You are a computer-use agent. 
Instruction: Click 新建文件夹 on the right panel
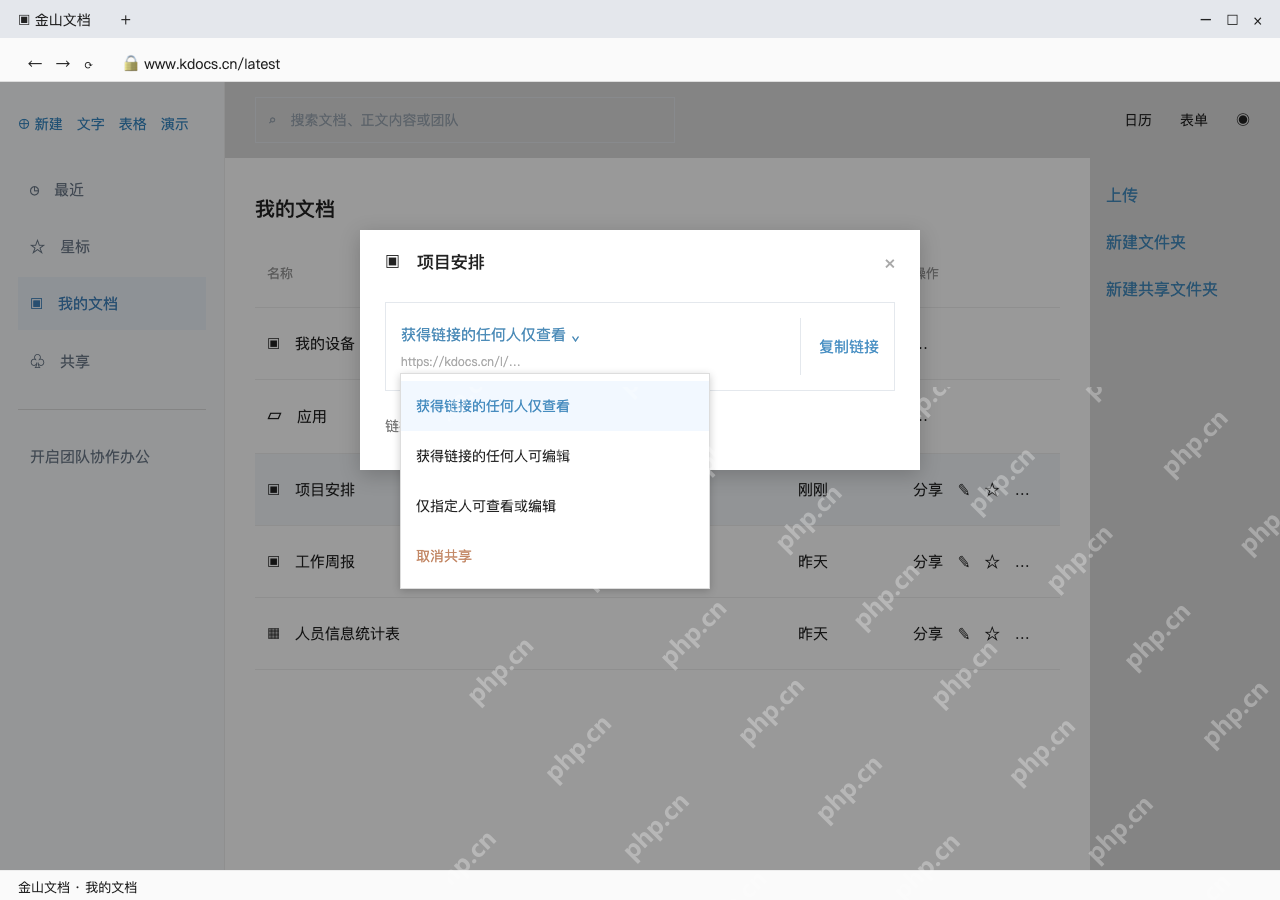(1146, 242)
